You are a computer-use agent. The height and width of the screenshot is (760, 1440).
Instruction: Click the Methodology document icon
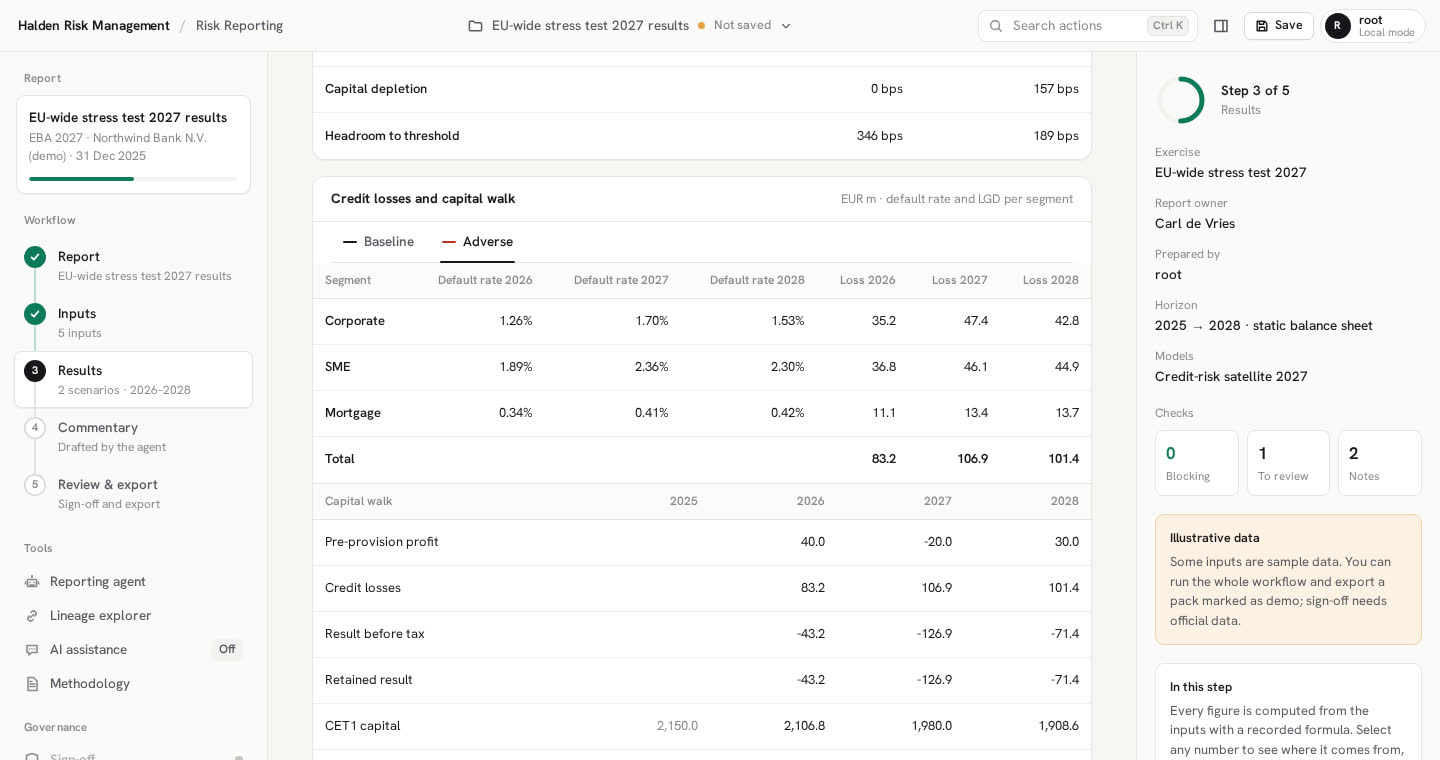point(32,684)
